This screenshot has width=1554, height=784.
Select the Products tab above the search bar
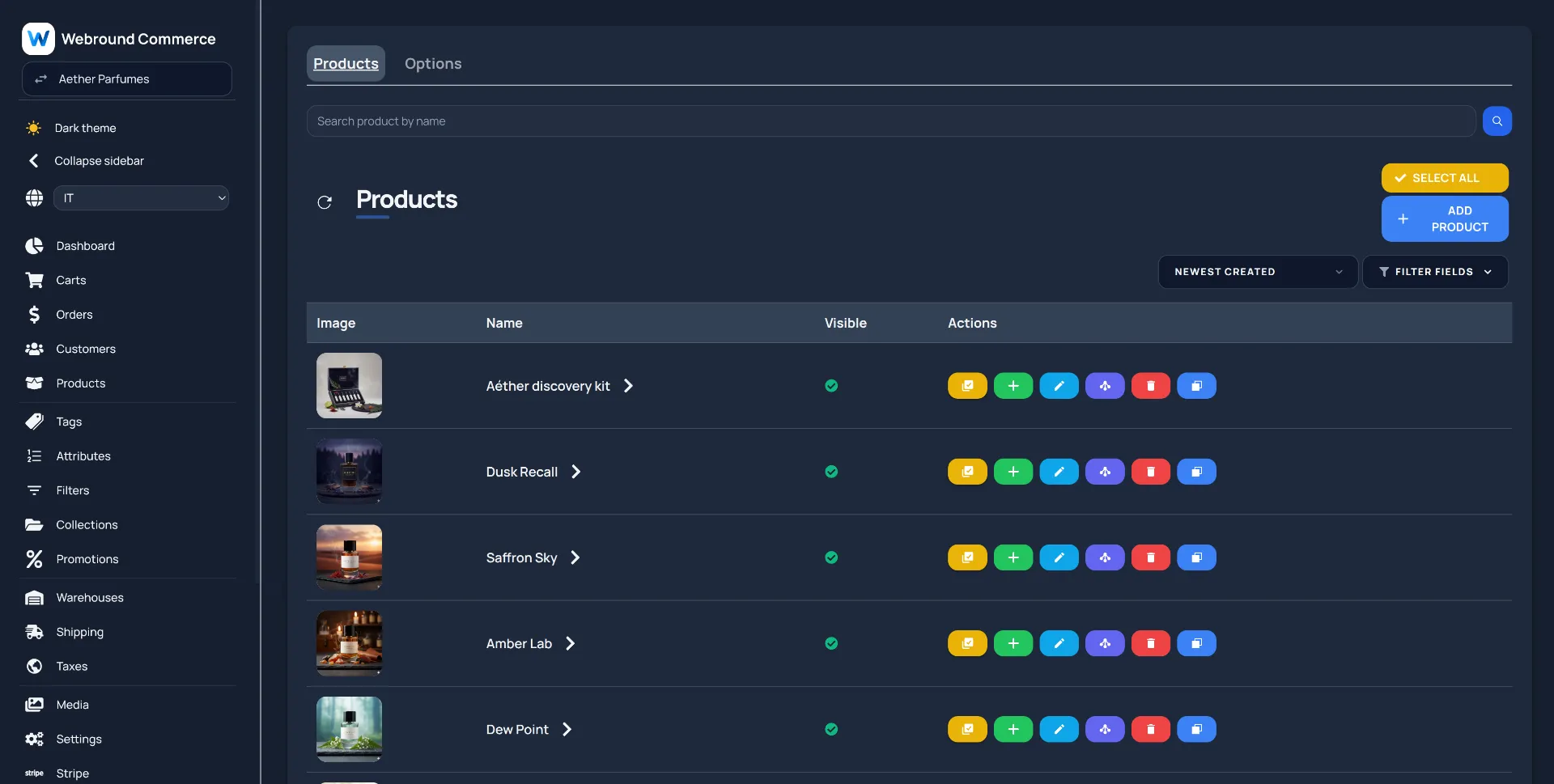click(346, 64)
